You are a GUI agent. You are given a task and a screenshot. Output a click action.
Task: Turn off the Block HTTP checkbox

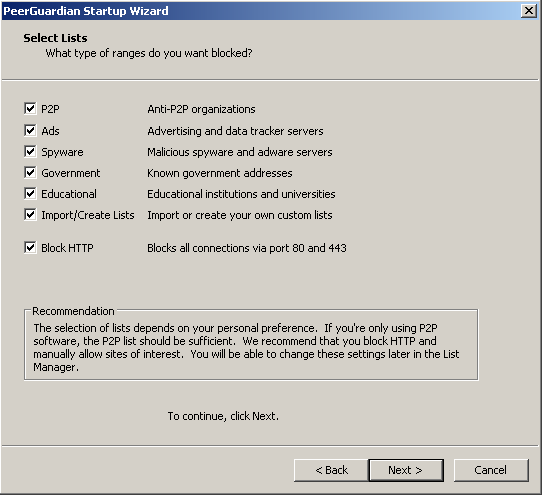pyautogui.click(x=30, y=248)
